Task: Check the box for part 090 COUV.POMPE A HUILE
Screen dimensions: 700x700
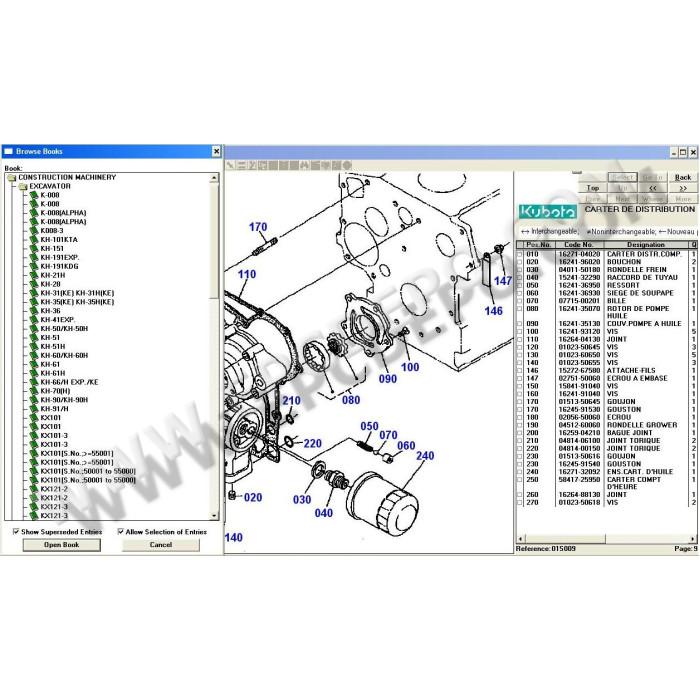Action: coord(520,324)
